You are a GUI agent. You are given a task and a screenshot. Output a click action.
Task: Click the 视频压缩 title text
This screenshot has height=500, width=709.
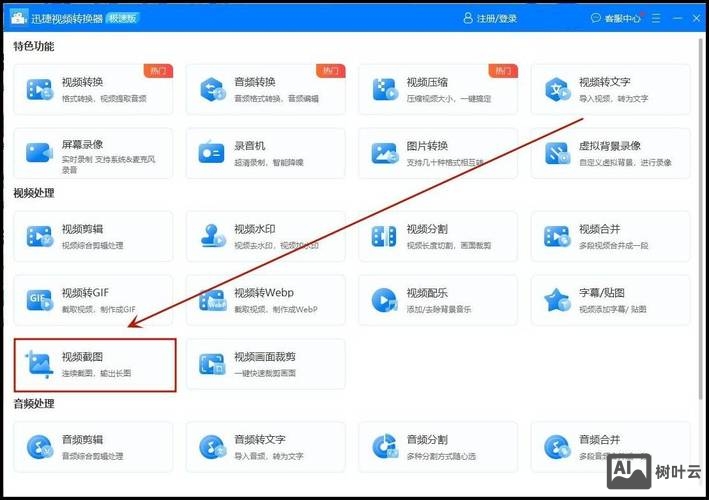tap(427, 82)
